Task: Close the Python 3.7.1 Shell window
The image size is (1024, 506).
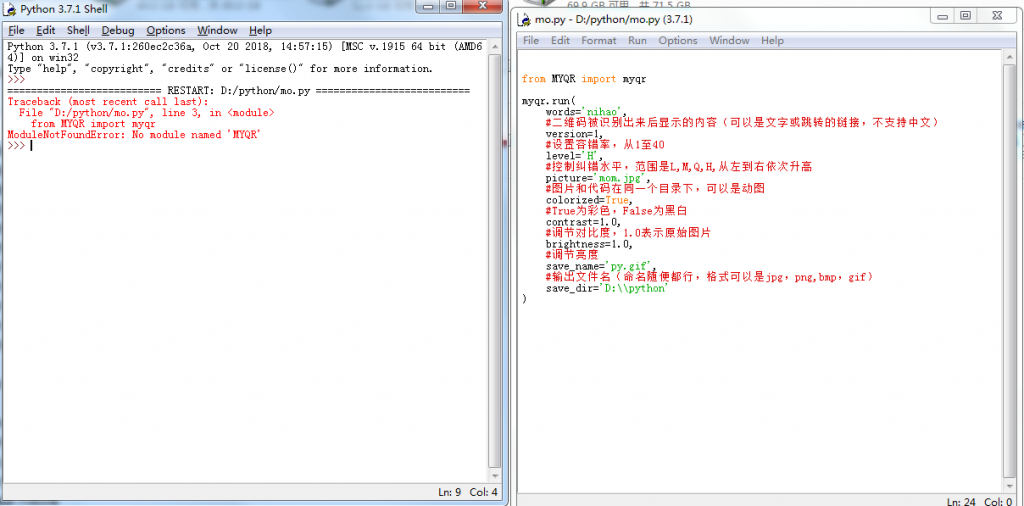Action: click(x=482, y=7)
